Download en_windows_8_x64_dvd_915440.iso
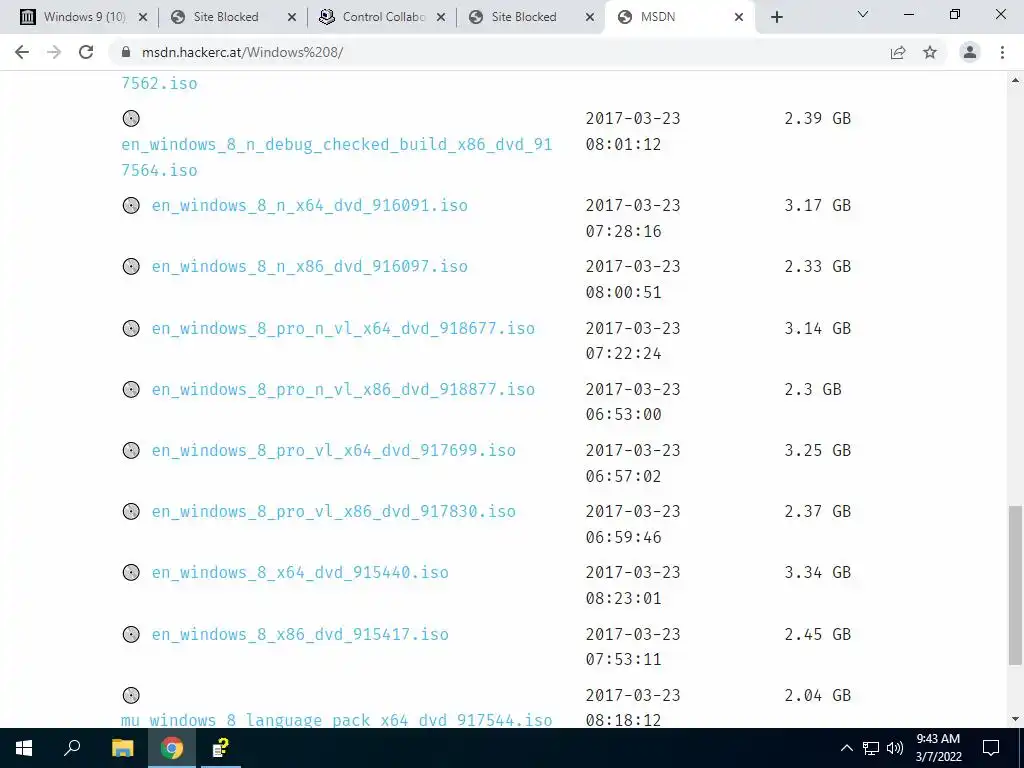 click(300, 573)
